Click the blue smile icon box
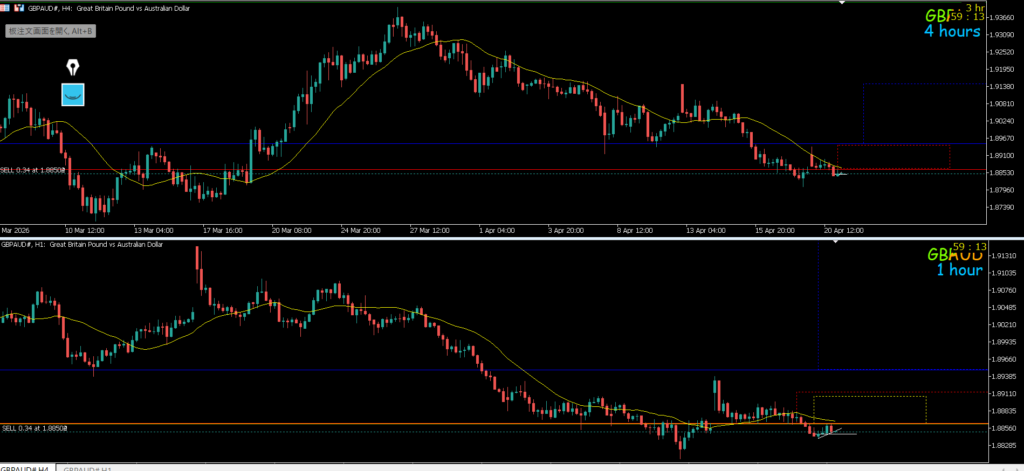 [73, 95]
